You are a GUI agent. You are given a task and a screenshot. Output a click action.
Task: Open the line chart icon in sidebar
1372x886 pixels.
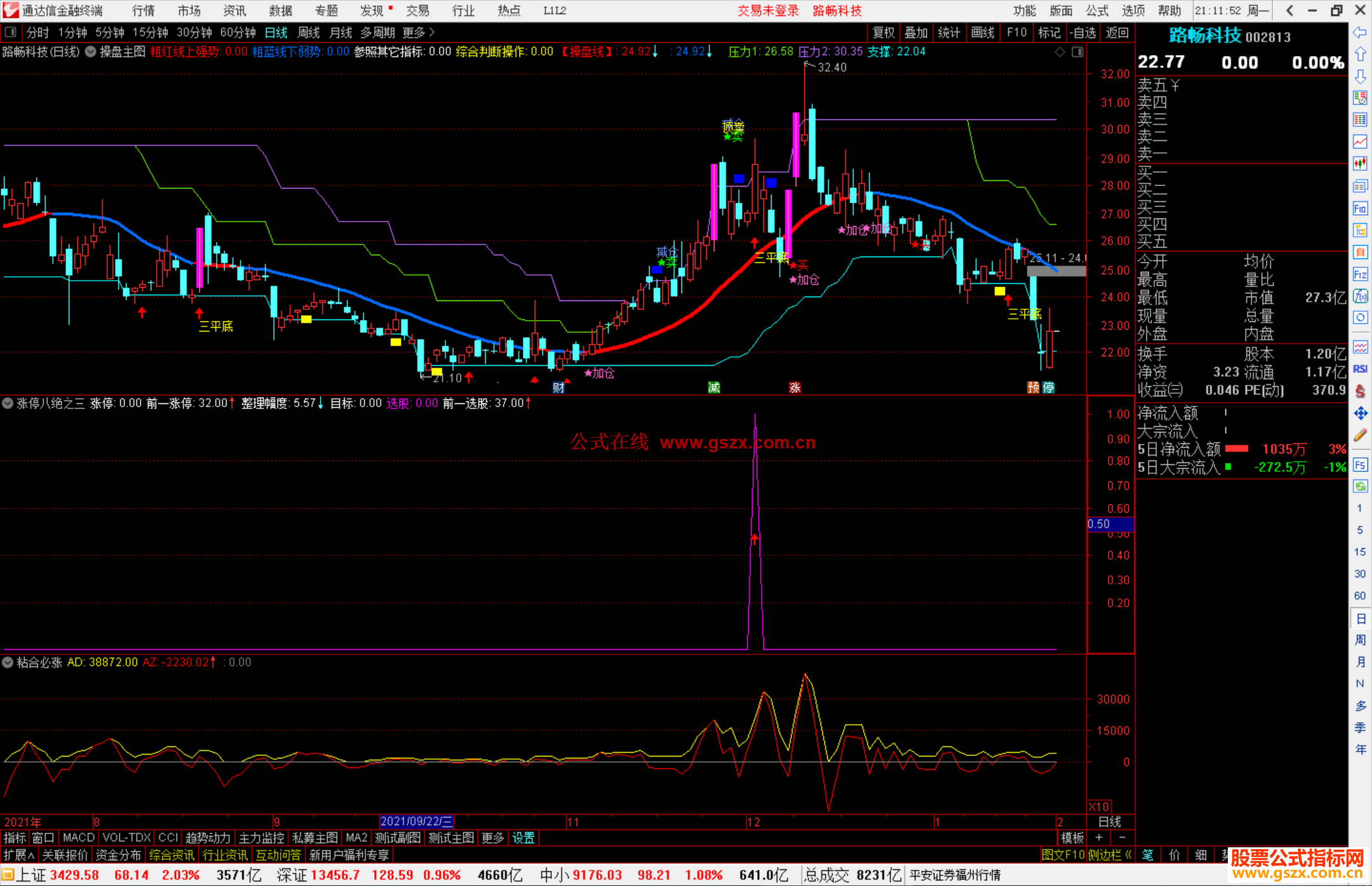[1360, 141]
